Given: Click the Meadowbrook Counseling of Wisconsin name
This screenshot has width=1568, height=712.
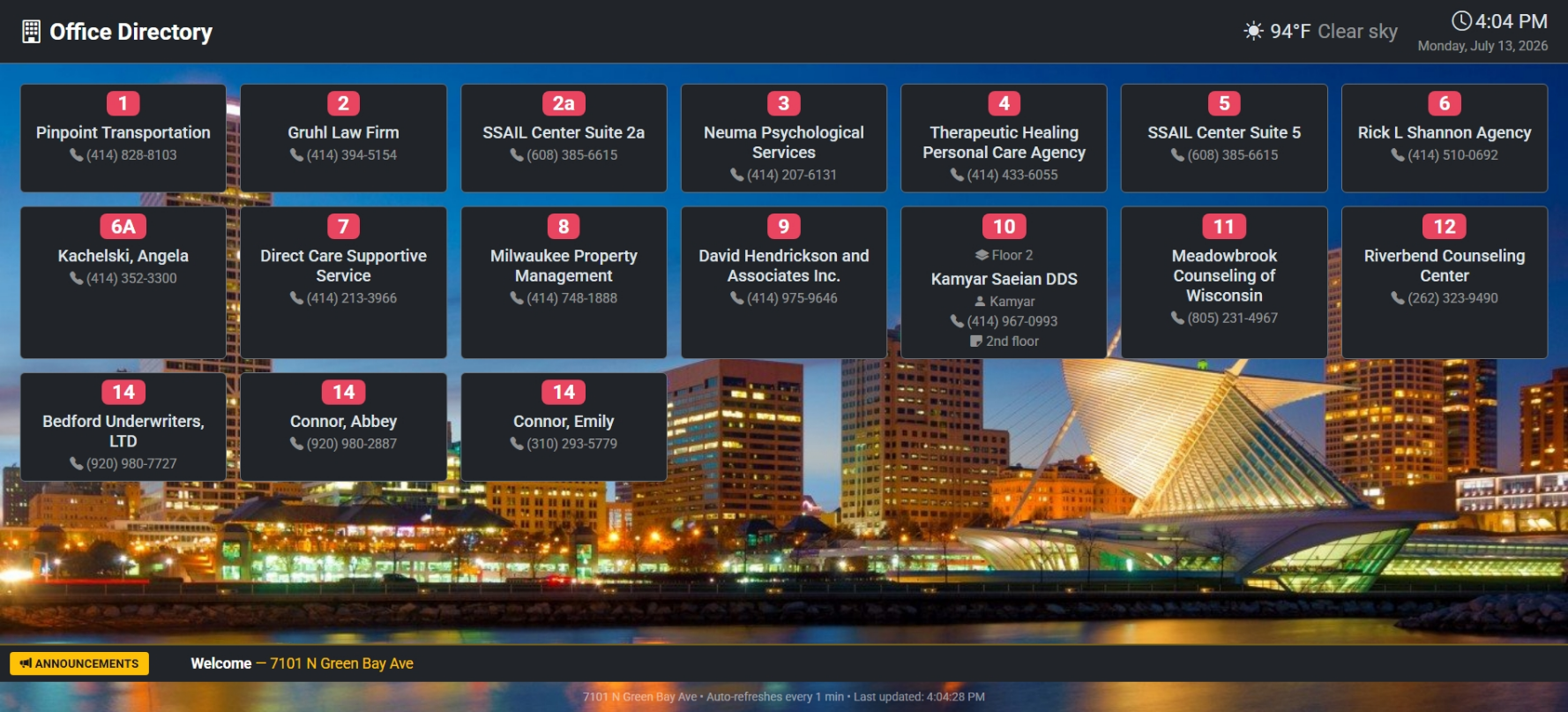Looking at the screenshot, I should (1224, 275).
